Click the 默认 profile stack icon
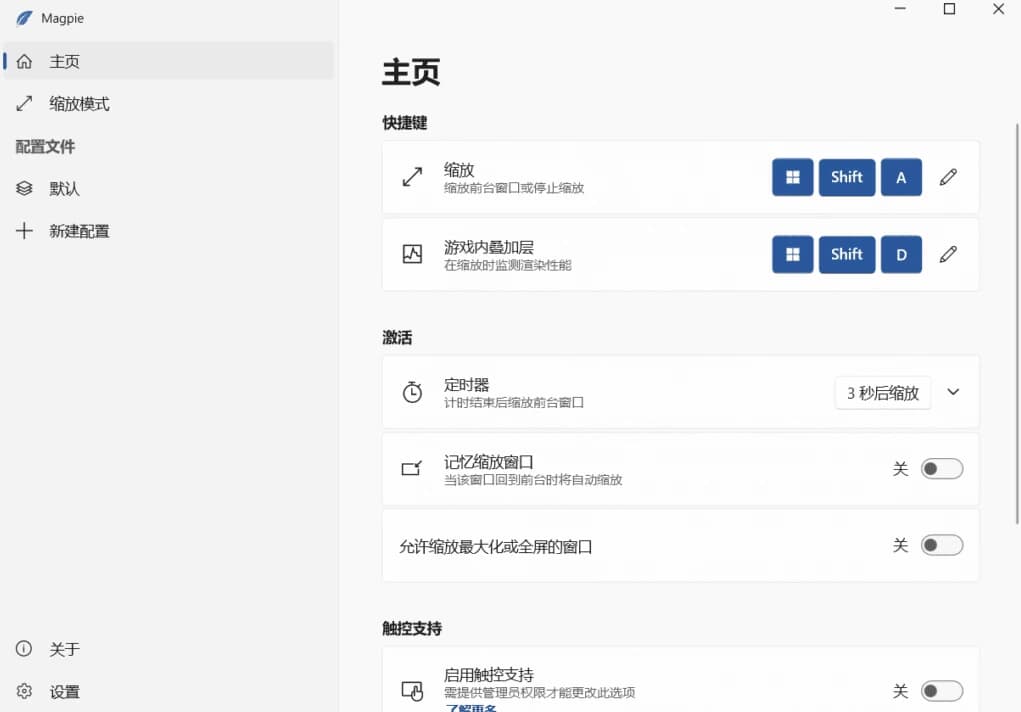 tap(23, 188)
